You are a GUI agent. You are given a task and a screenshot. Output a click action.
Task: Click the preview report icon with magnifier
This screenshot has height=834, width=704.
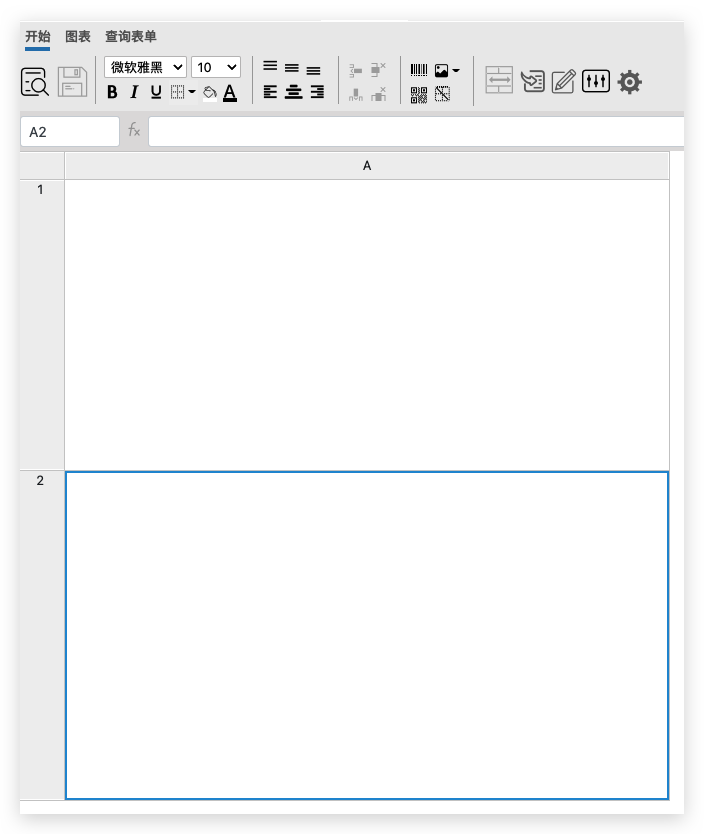tap(35, 81)
